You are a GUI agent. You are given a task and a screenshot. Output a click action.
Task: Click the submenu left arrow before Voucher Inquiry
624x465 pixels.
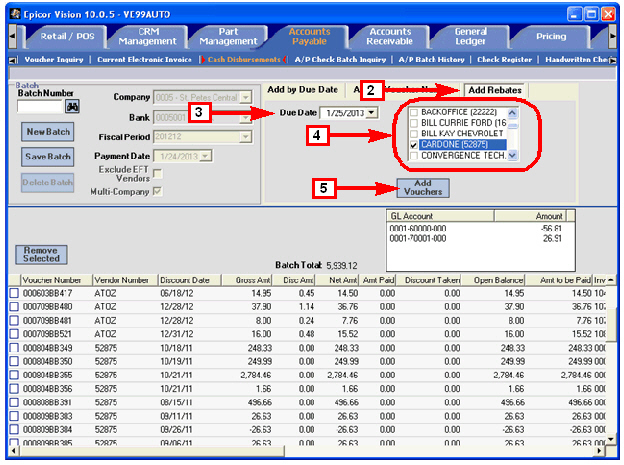pos(13,60)
